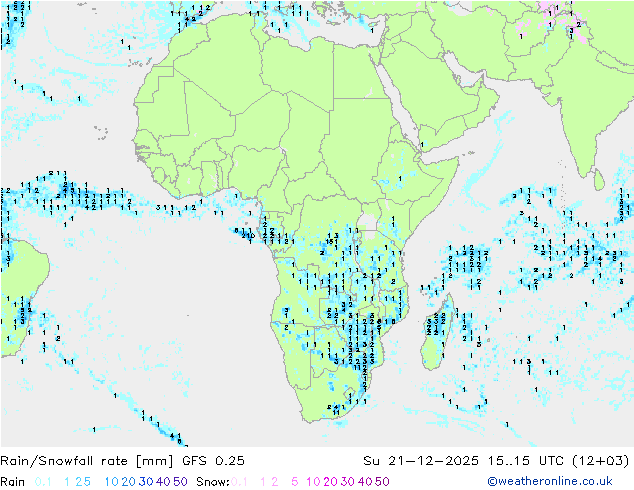Screen dimensions: 634x490
Task: Select snow legend value 10
Action: 313,482
